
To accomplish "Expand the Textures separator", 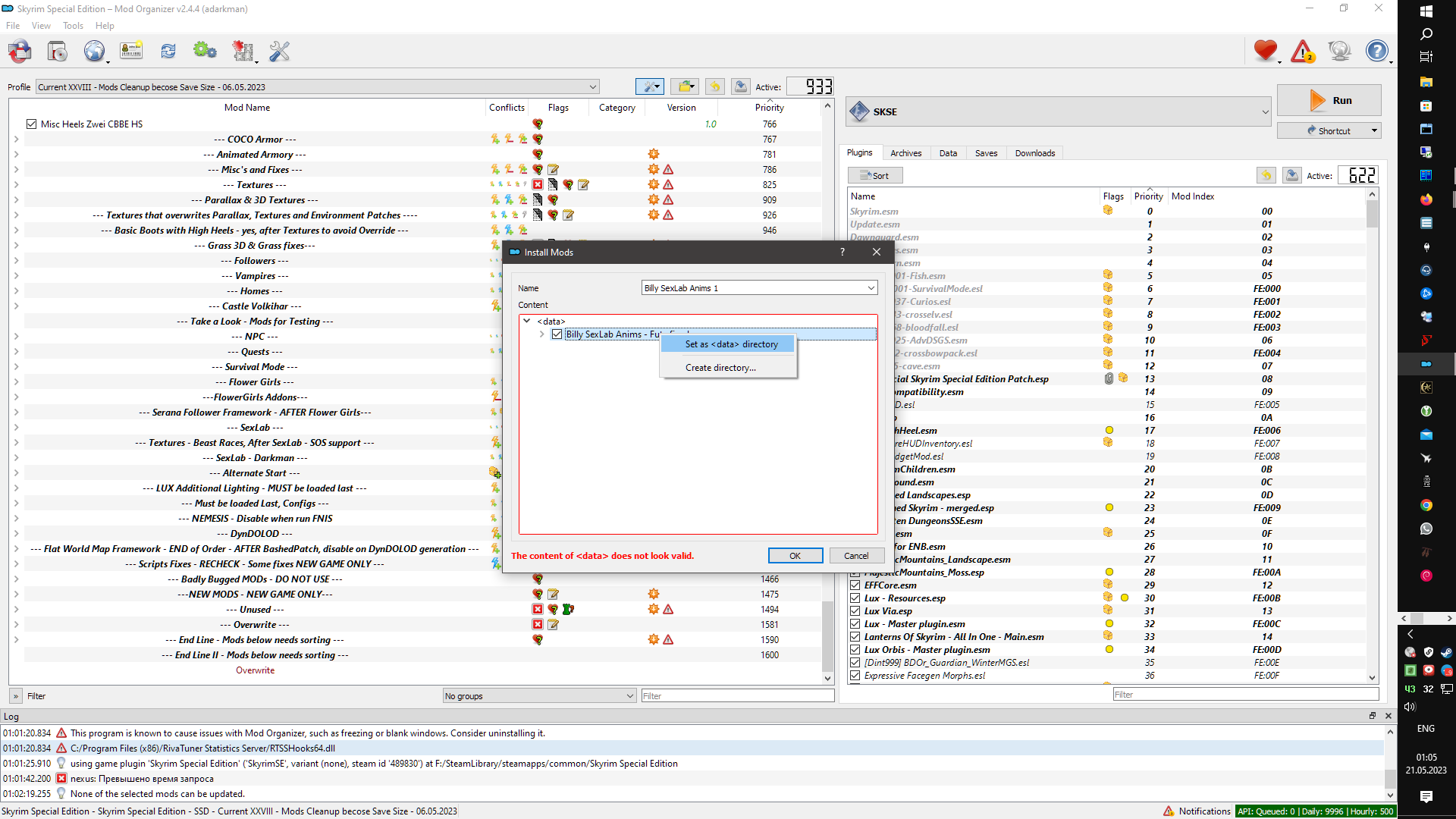I will (16, 185).
